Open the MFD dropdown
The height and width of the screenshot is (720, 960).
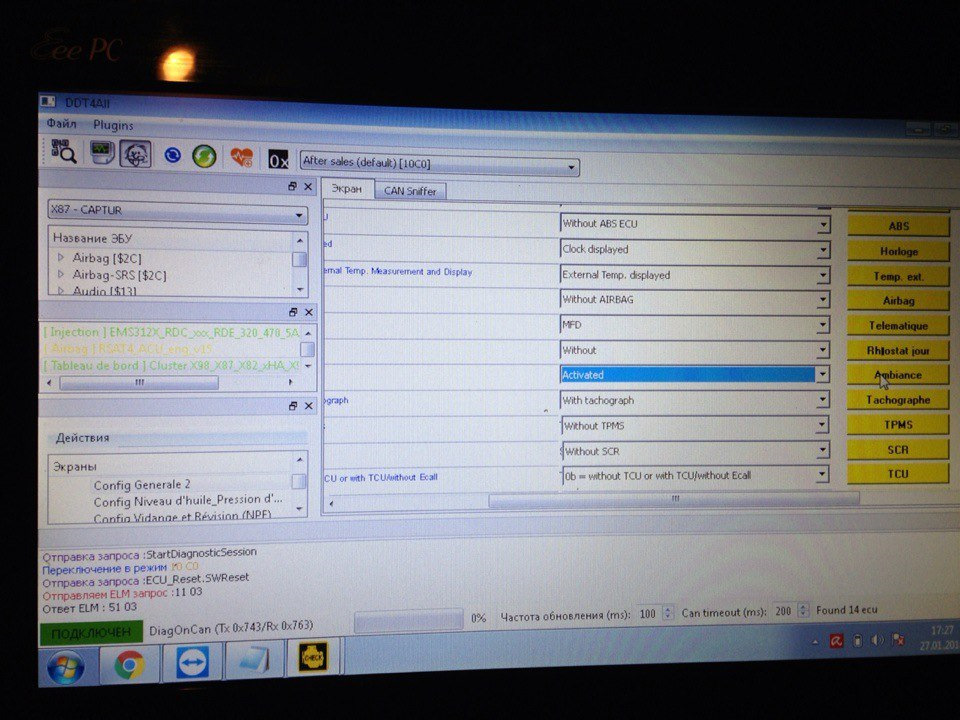click(x=694, y=325)
